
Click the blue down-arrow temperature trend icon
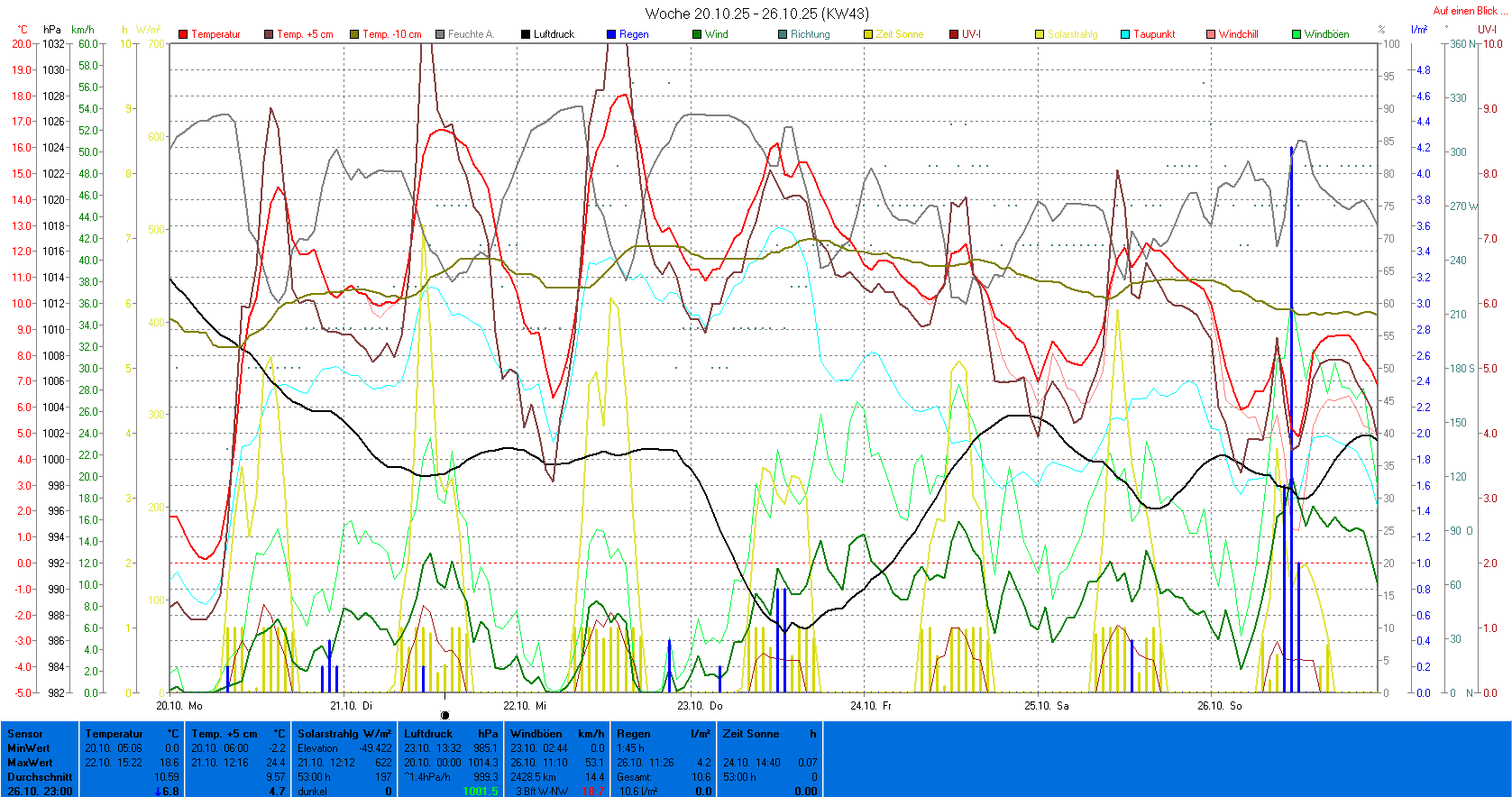click(x=159, y=792)
